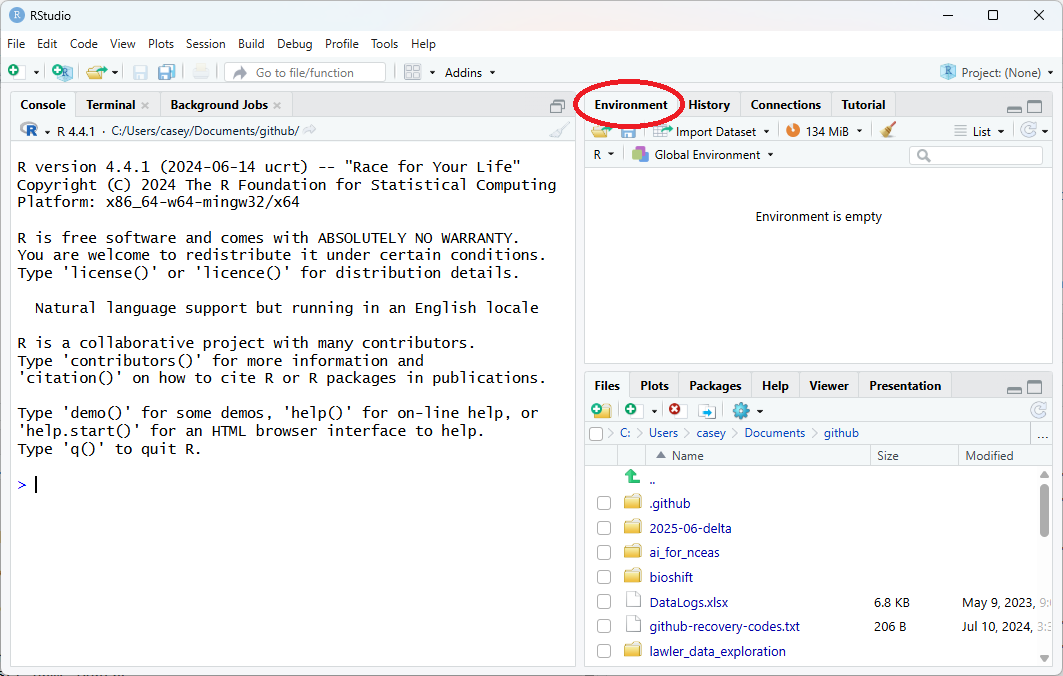Click the broom icon in Environment toolbar
This screenshot has width=1063, height=676.
[888, 131]
